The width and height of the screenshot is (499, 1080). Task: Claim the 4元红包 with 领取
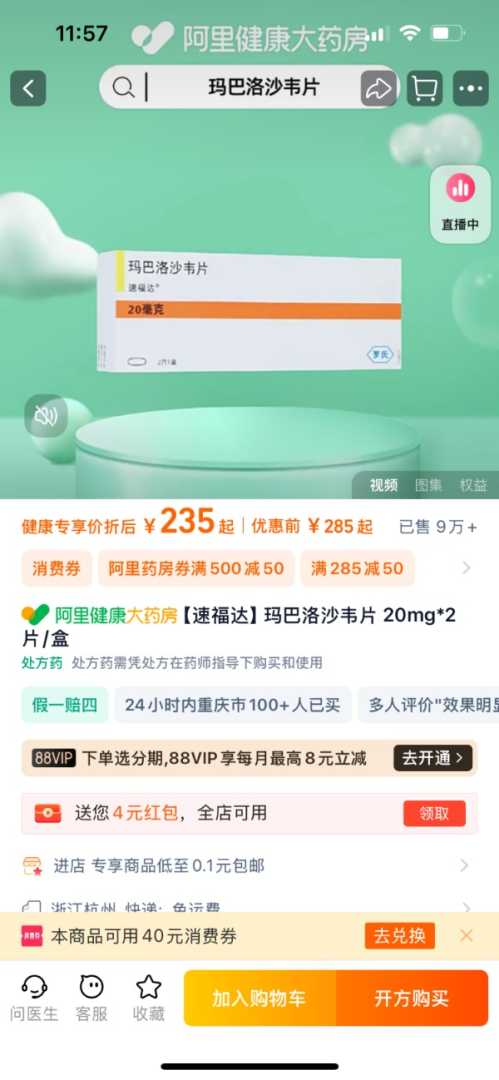click(x=434, y=813)
